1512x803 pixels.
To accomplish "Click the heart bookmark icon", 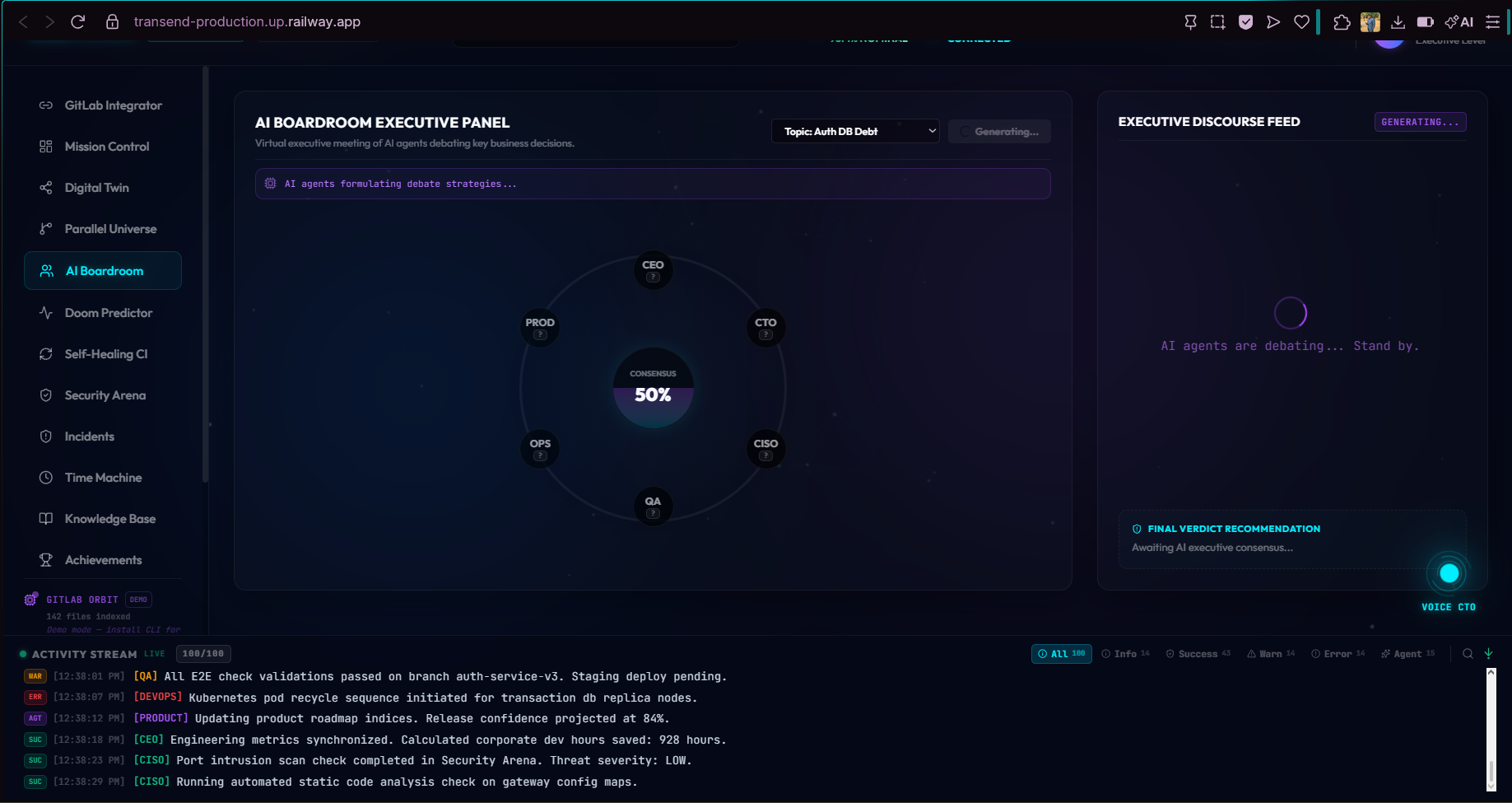I will 1301,22.
